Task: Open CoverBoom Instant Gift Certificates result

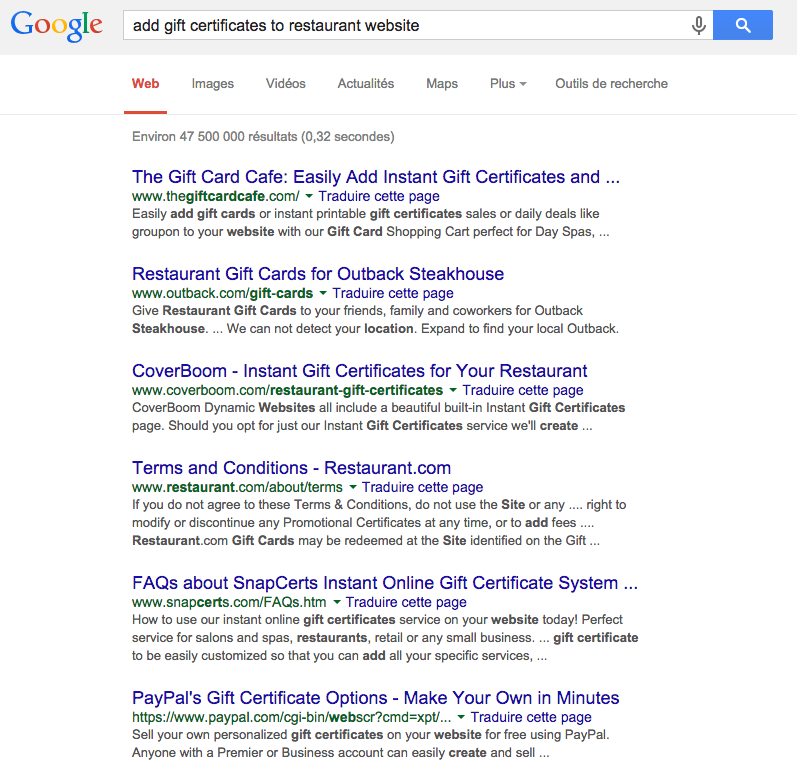Action: click(x=359, y=371)
